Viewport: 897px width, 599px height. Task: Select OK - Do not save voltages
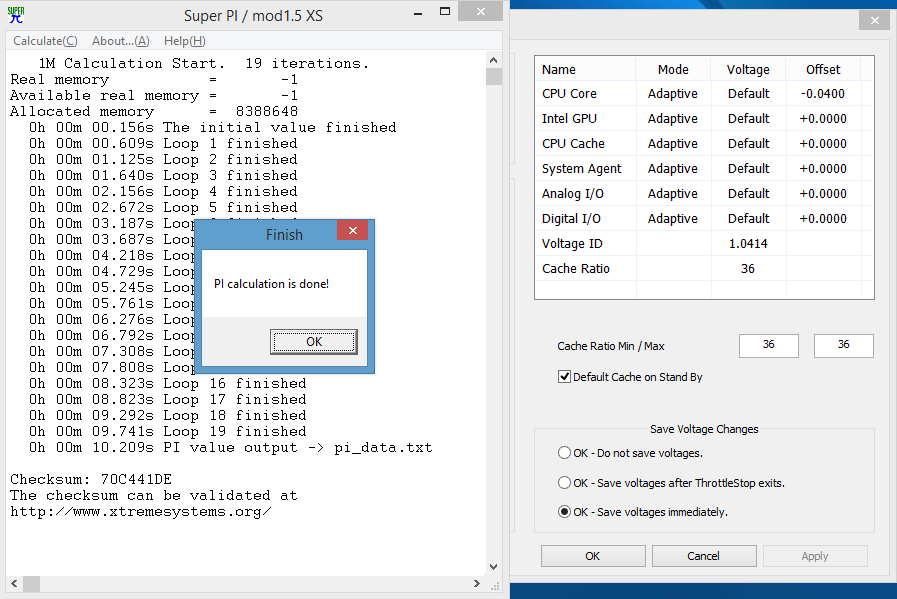click(564, 453)
